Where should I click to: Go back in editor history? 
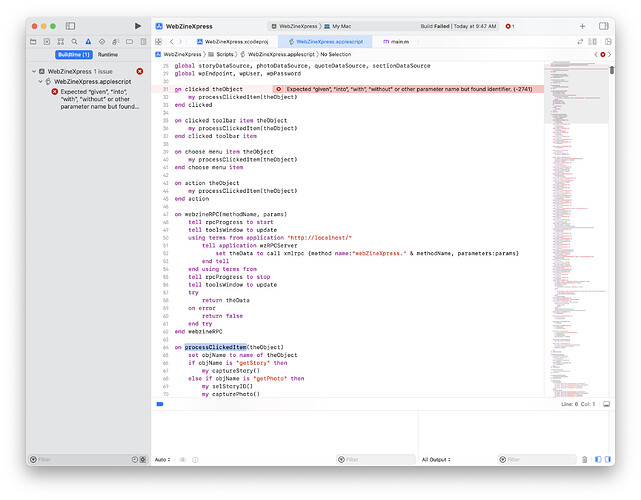click(172, 42)
